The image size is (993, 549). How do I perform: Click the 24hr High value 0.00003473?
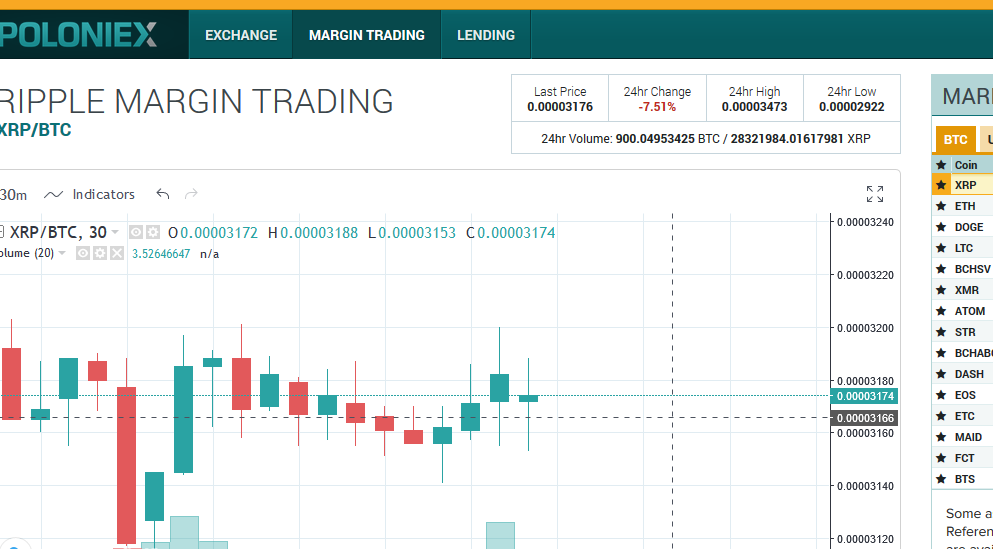754,107
